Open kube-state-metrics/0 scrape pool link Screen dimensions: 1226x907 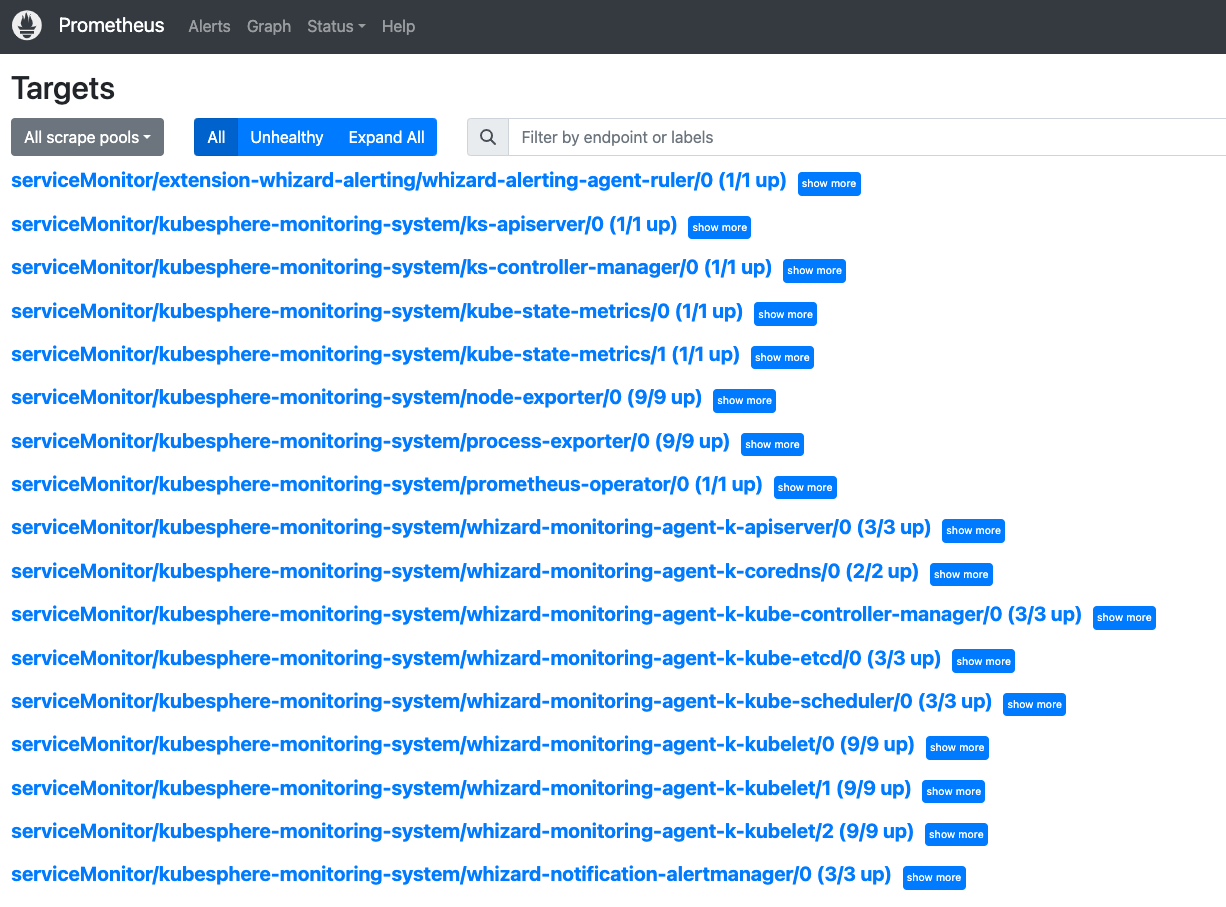tap(377, 311)
